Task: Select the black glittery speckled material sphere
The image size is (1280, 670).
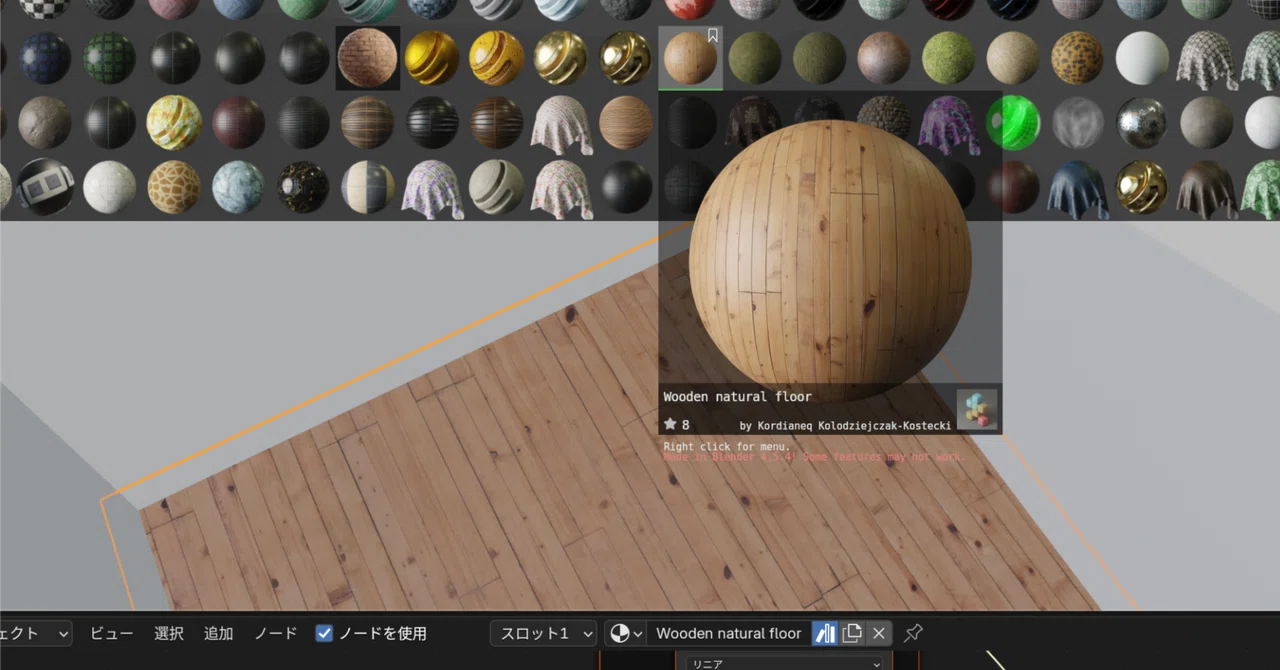Action: [x=303, y=187]
